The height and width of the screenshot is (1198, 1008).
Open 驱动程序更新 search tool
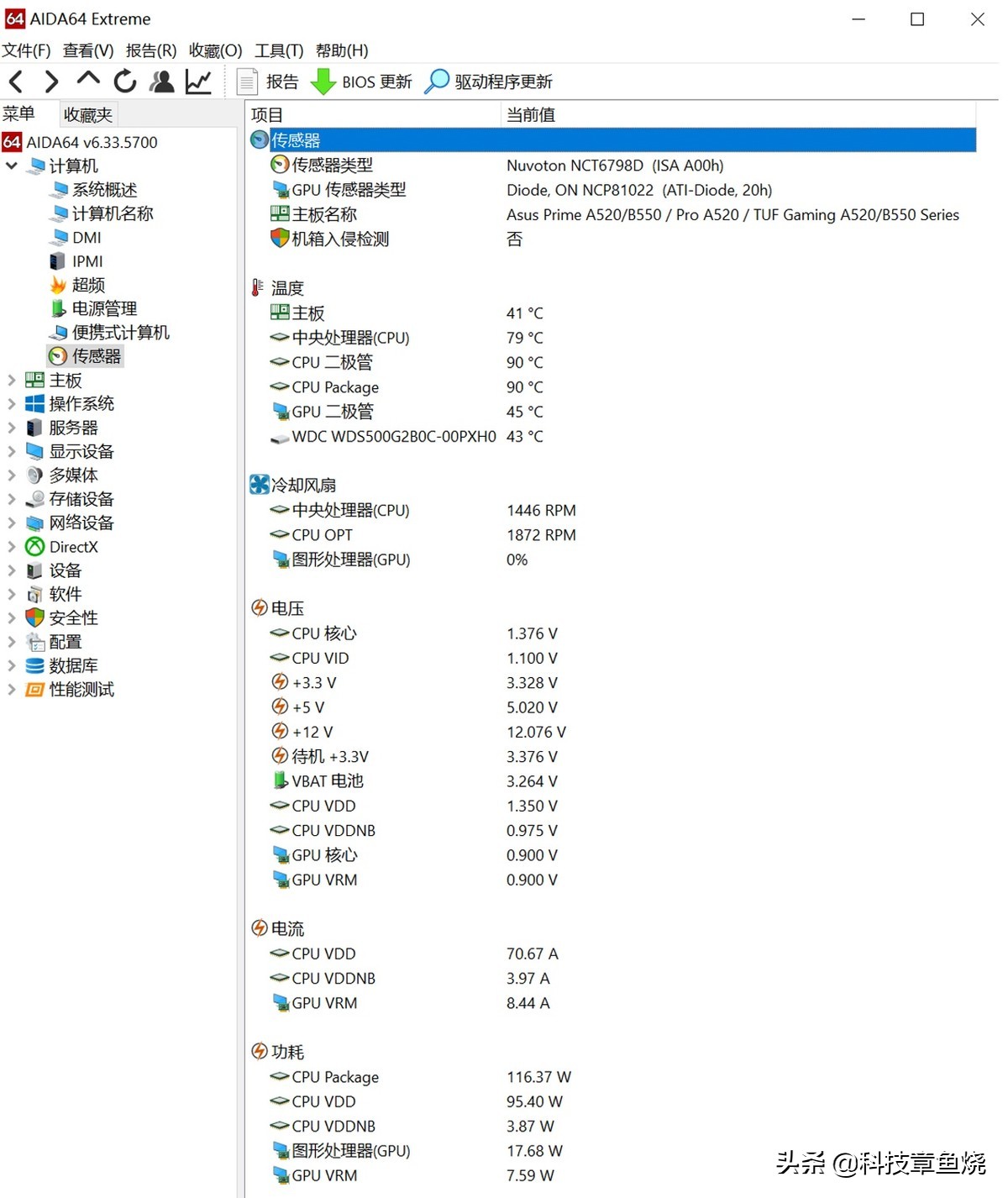click(x=437, y=81)
